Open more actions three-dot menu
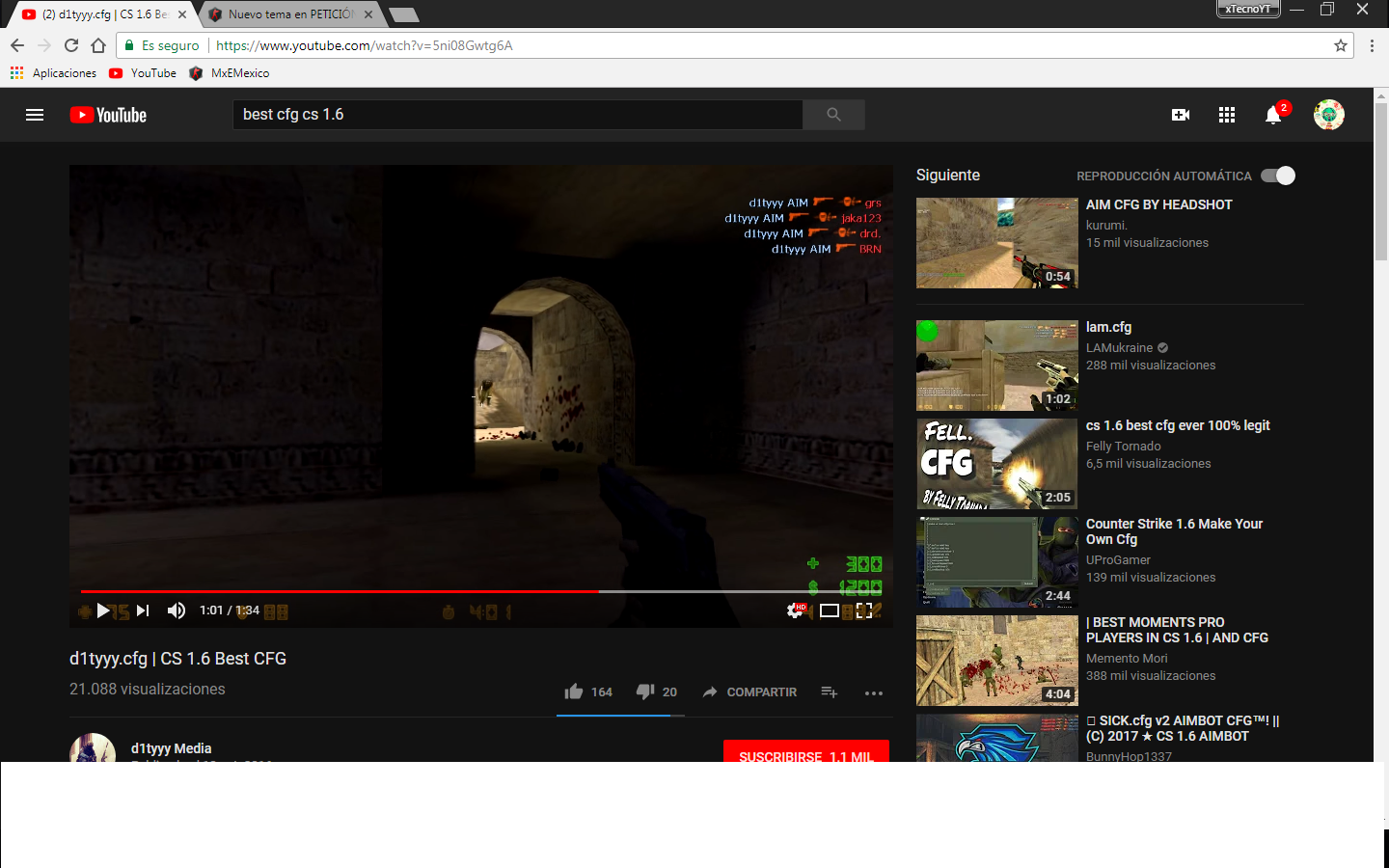 tap(874, 692)
